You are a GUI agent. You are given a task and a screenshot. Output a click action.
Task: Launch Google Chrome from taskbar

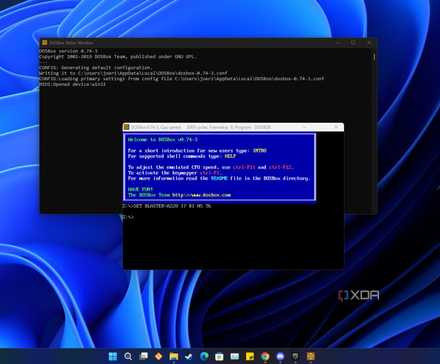tap(265, 356)
